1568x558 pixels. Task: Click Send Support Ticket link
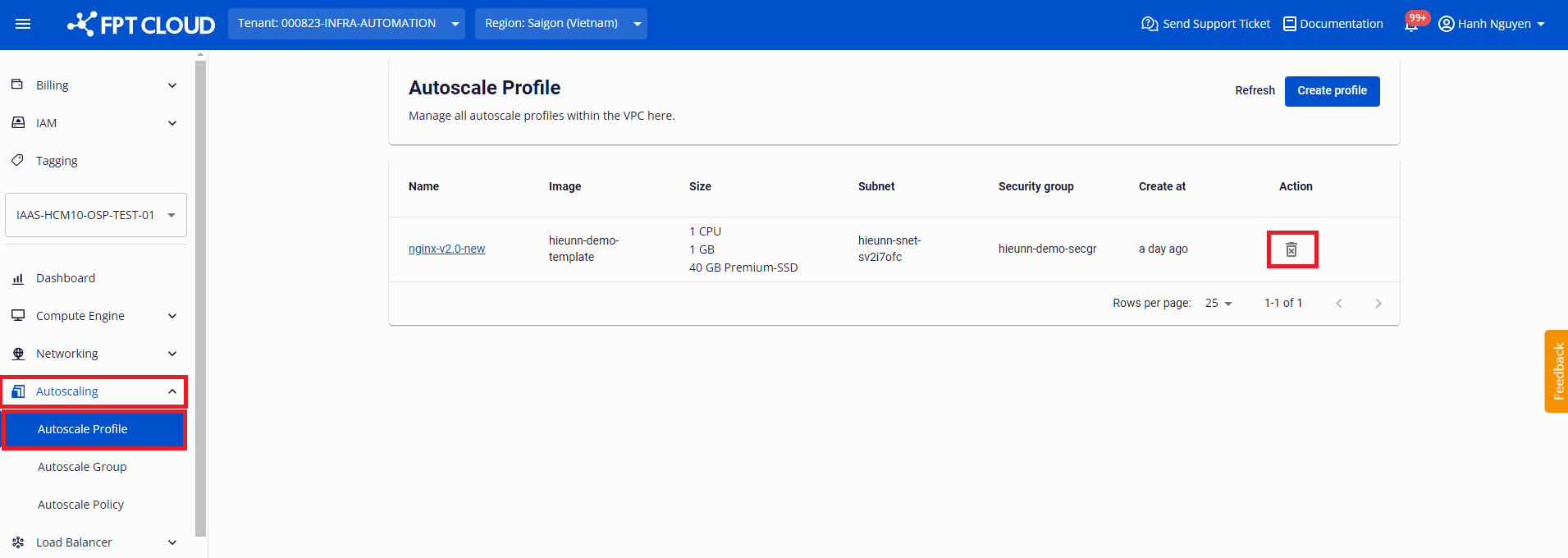point(1216,24)
